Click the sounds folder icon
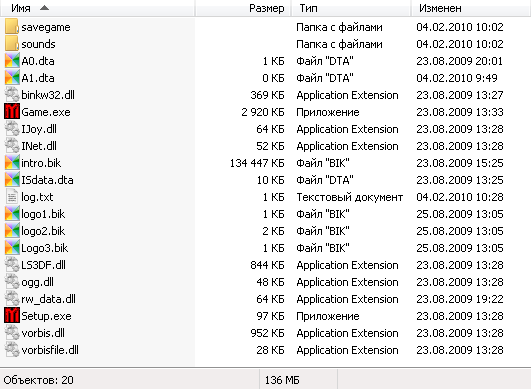531x390 pixels. [12, 44]
